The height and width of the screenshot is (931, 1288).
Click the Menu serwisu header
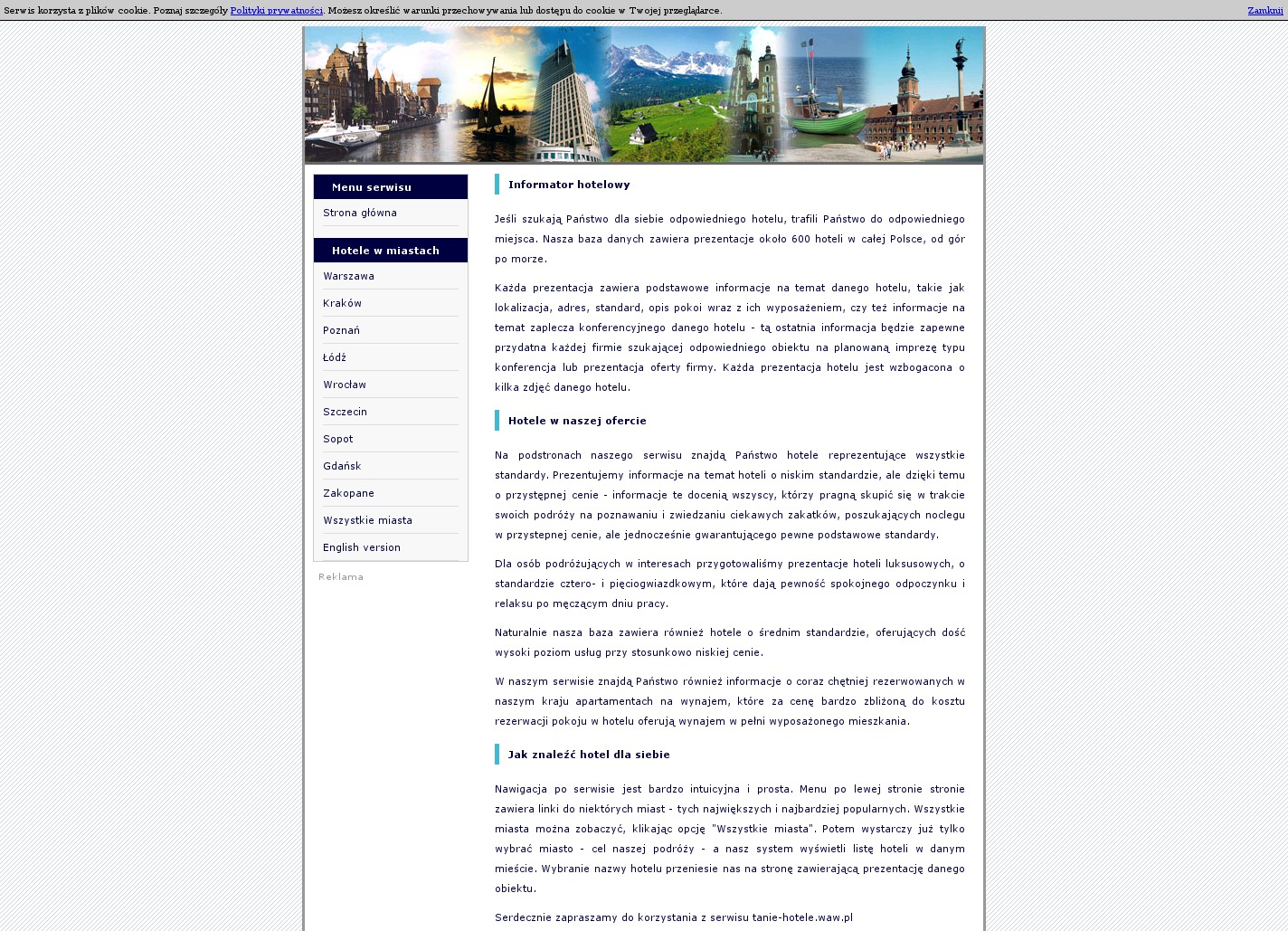point(372,187)
